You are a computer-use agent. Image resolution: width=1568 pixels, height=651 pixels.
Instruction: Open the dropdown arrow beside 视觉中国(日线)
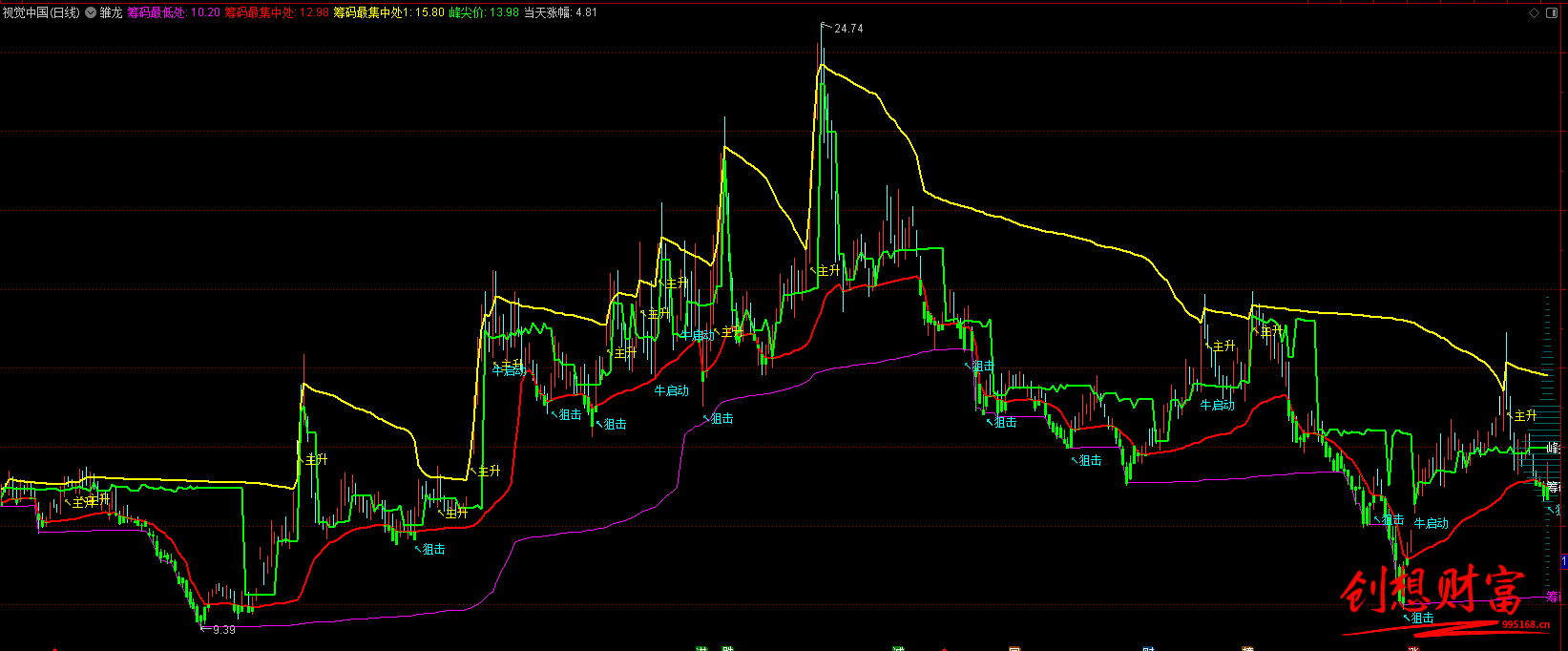[x=90, y=12]
